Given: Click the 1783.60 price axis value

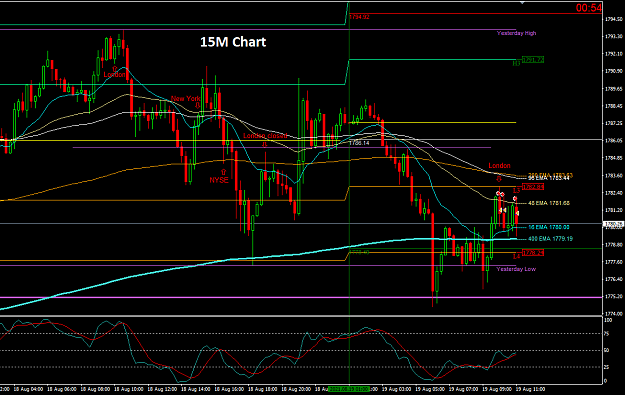Looking at the screenshot, I should point(614,175).
